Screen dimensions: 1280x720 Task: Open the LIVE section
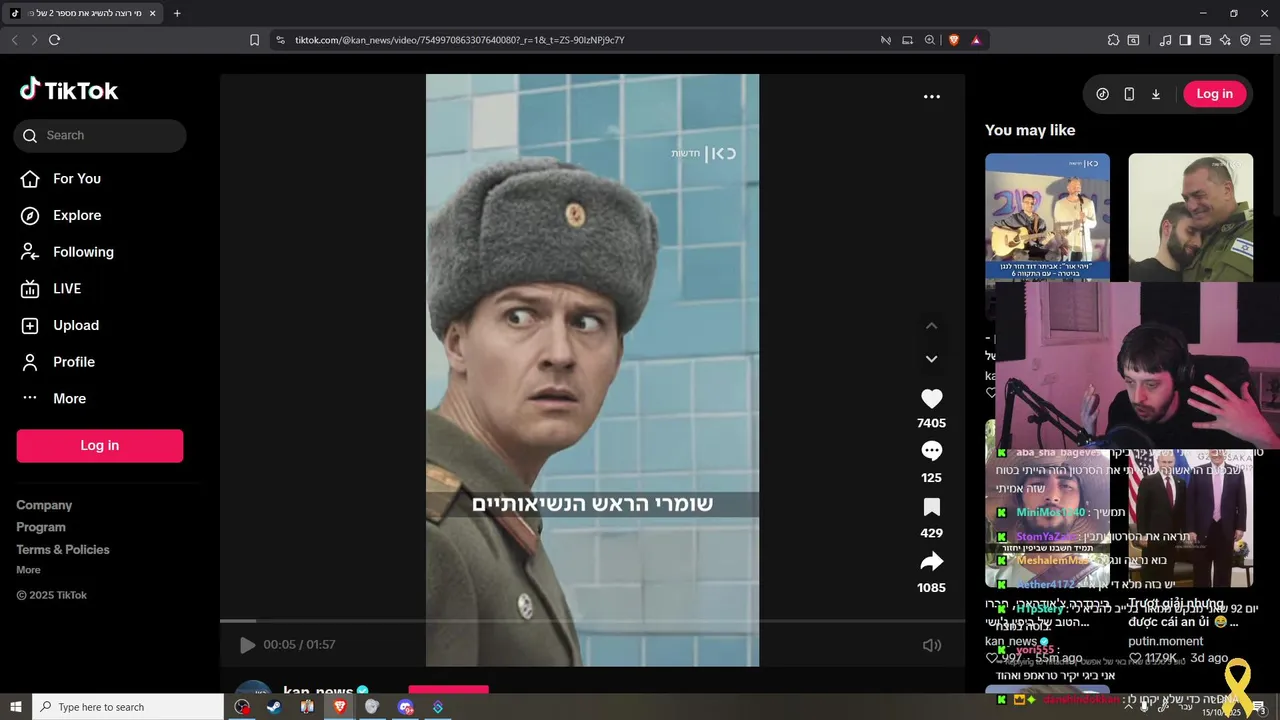coord(51,289)
